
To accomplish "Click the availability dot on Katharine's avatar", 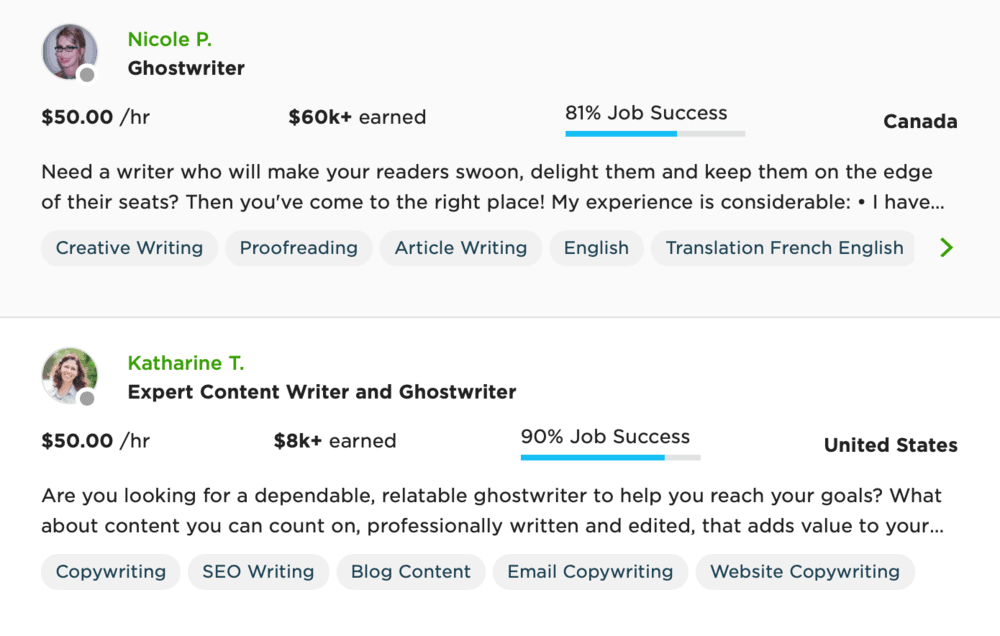I will click(x=89, y=398).
